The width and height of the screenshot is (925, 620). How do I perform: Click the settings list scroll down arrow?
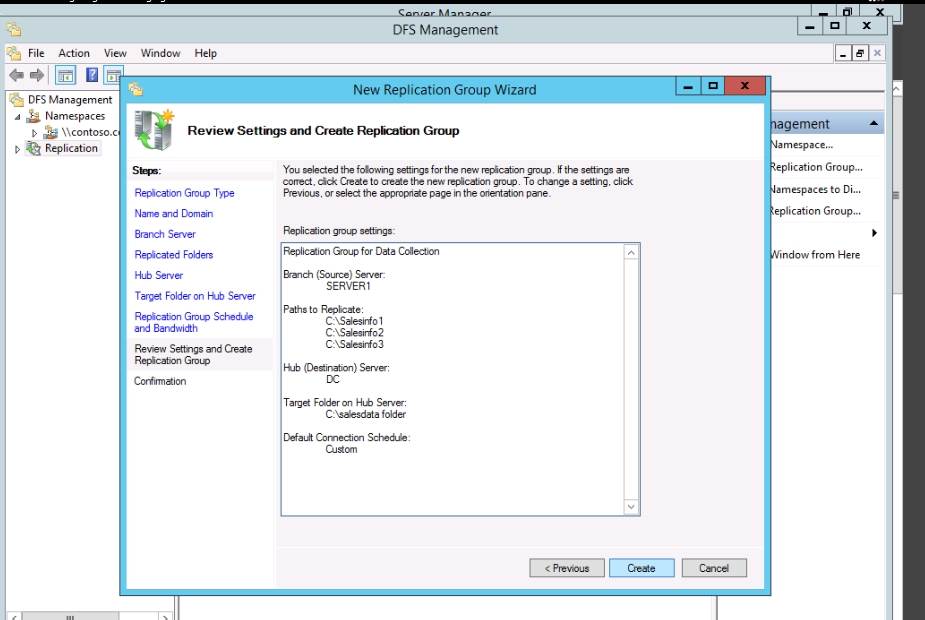pos(631,507)
